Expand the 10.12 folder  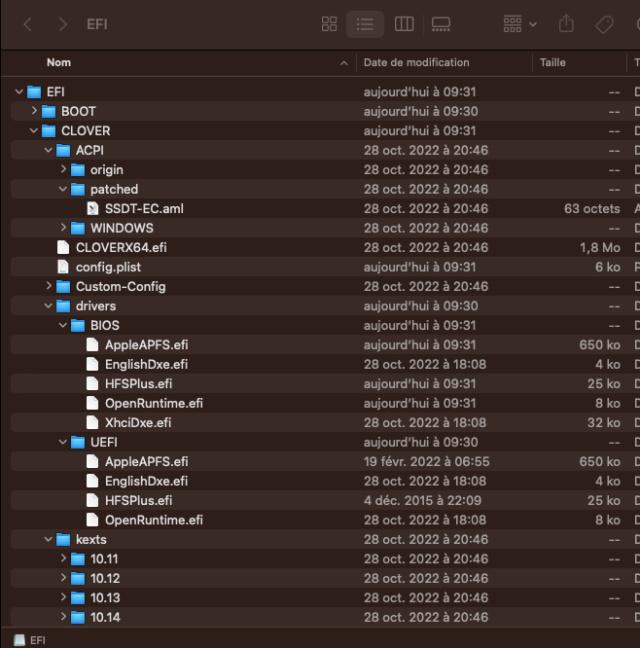point(63,578)
